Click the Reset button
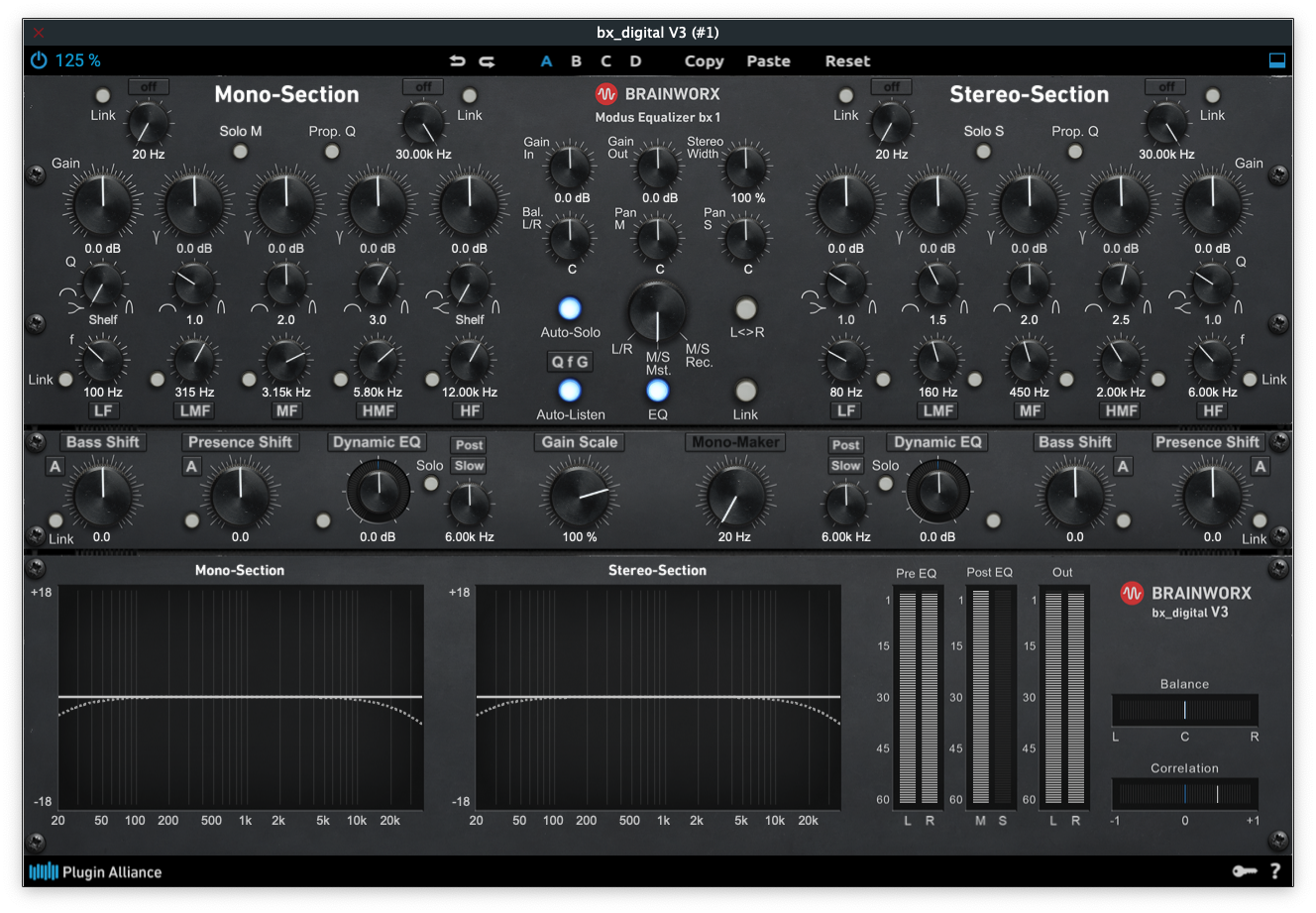The width and height of the screenshot is (1316, 913). pos(847,60)
